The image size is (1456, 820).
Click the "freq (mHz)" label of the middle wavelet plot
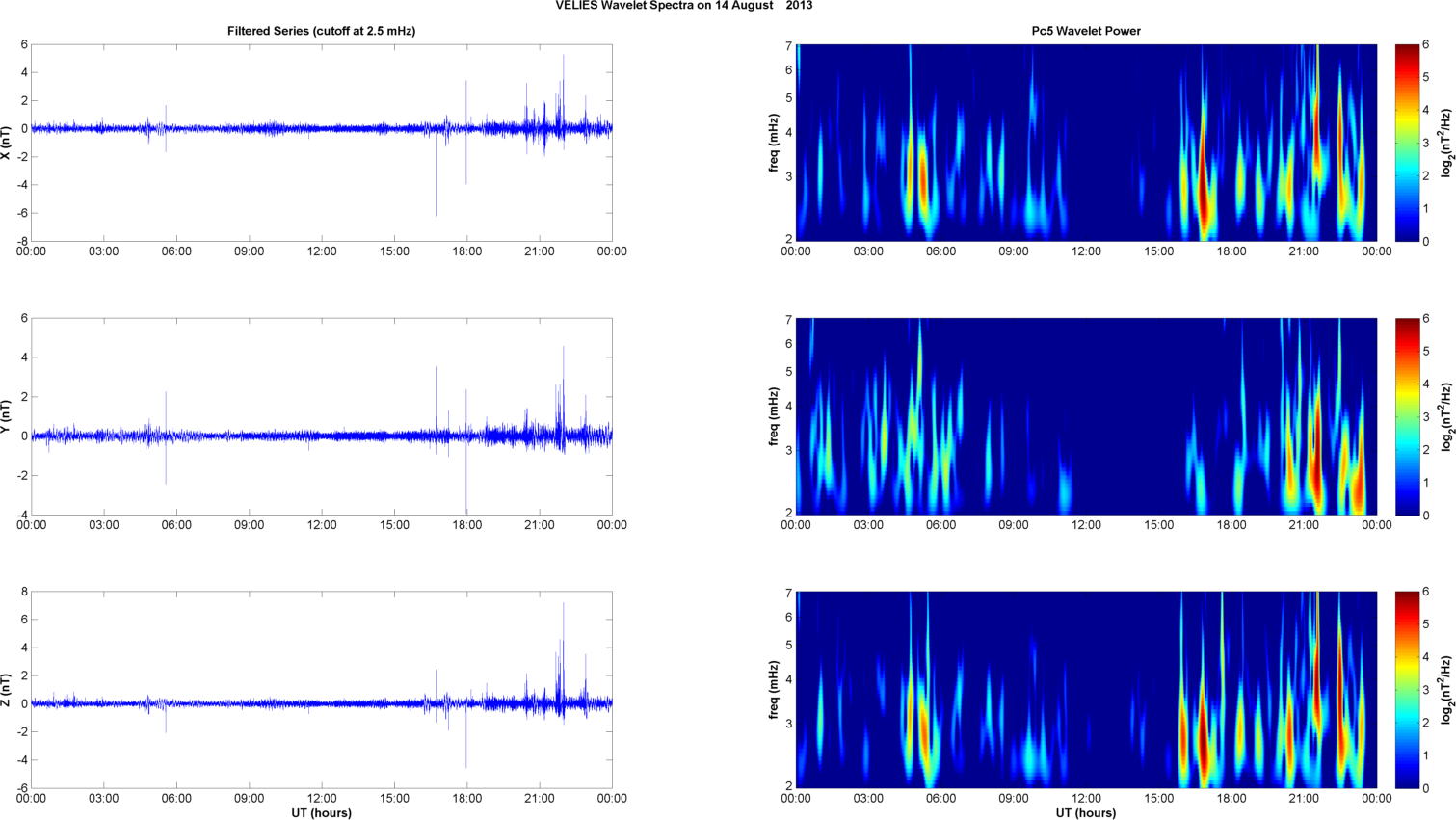click(x=774, y=416)
